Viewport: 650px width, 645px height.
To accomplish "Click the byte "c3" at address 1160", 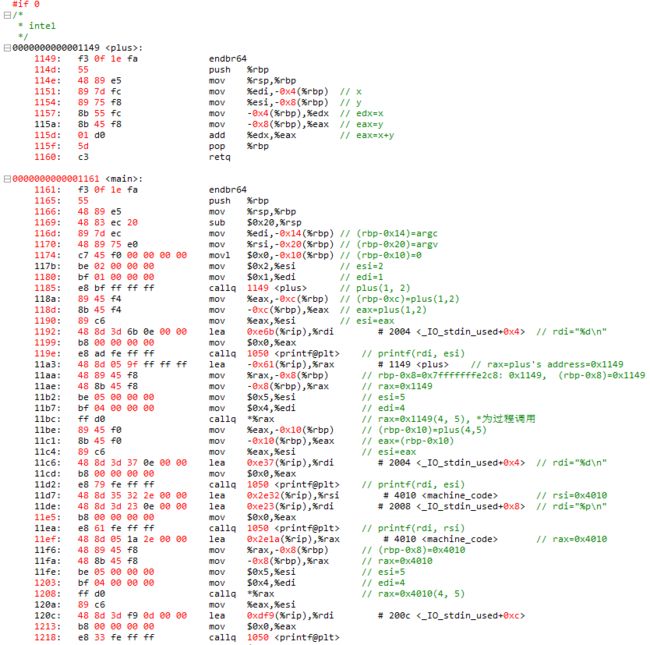I will 83,157.
